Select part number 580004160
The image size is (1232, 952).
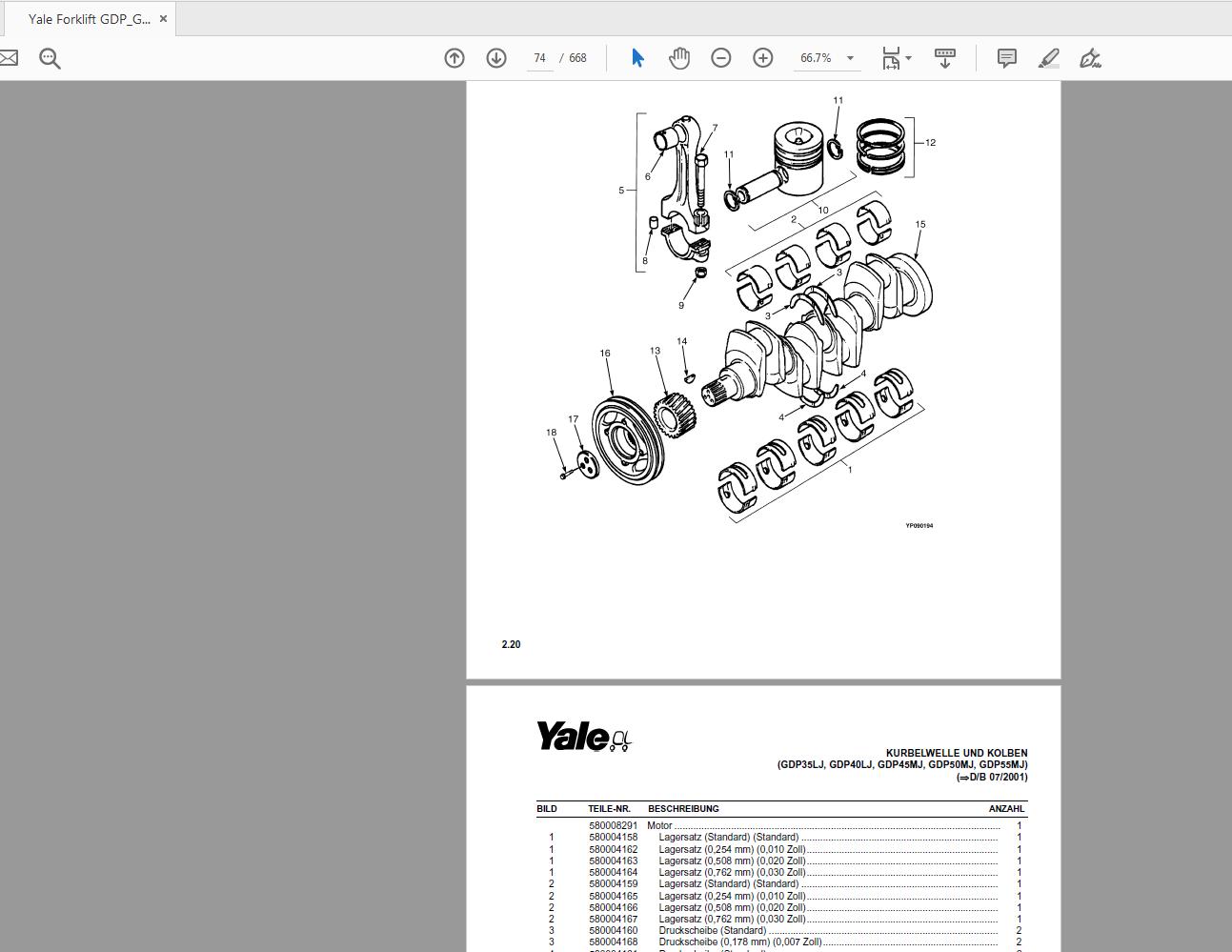(613, 930)
